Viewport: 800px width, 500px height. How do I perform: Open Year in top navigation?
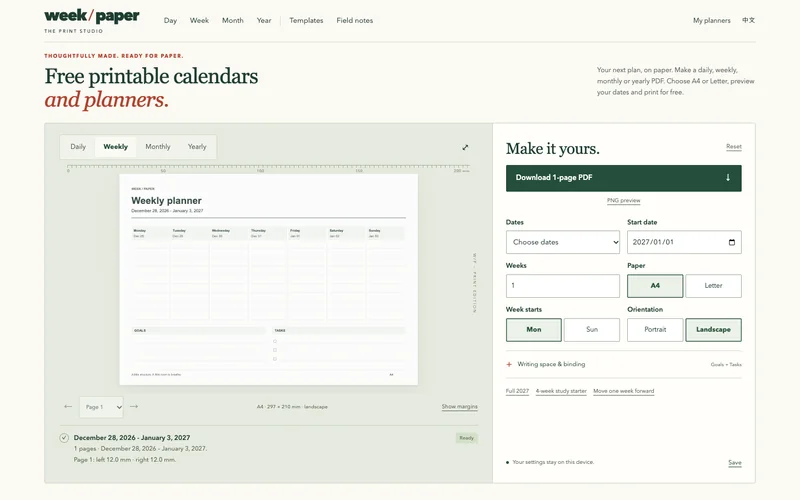click(264, 20)
